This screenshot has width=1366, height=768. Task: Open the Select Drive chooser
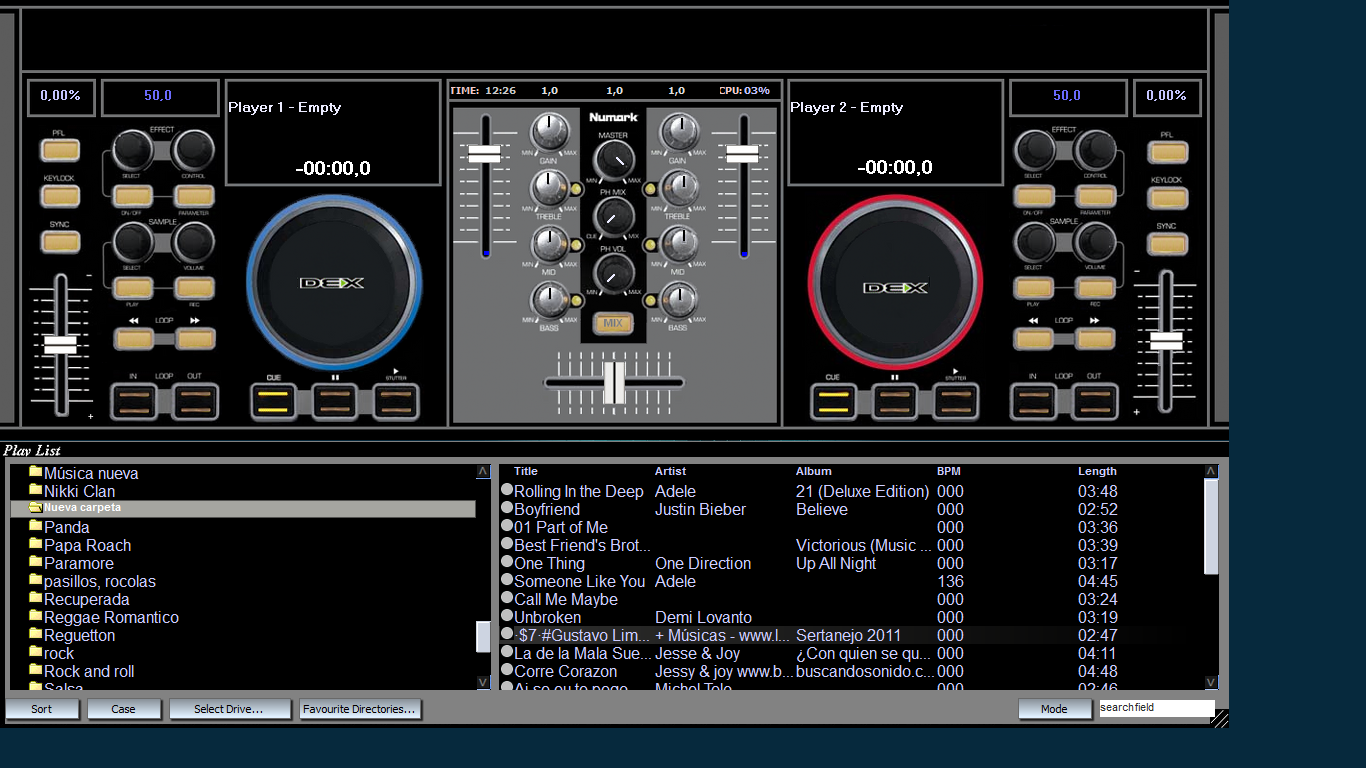click(x=230, y=708)
